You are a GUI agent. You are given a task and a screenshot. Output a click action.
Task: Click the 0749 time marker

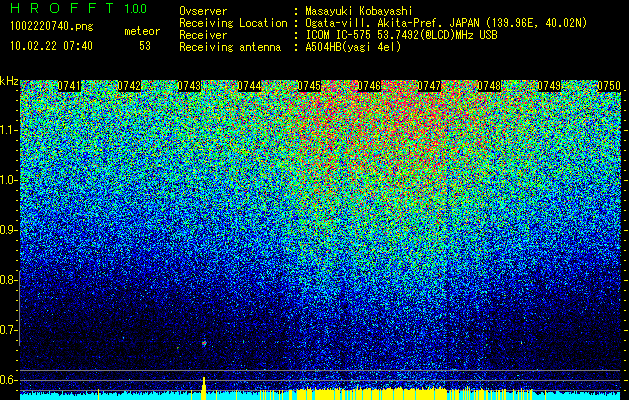point(549,86)
